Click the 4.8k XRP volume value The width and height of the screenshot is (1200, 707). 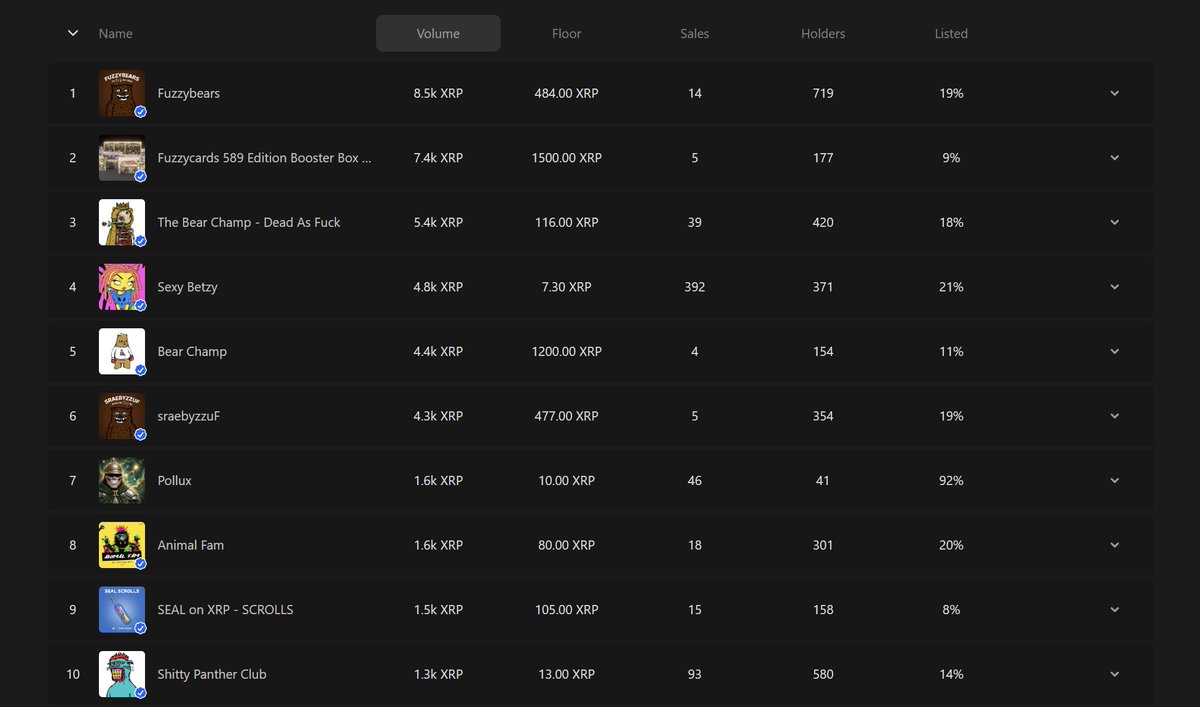pos(438,287)
